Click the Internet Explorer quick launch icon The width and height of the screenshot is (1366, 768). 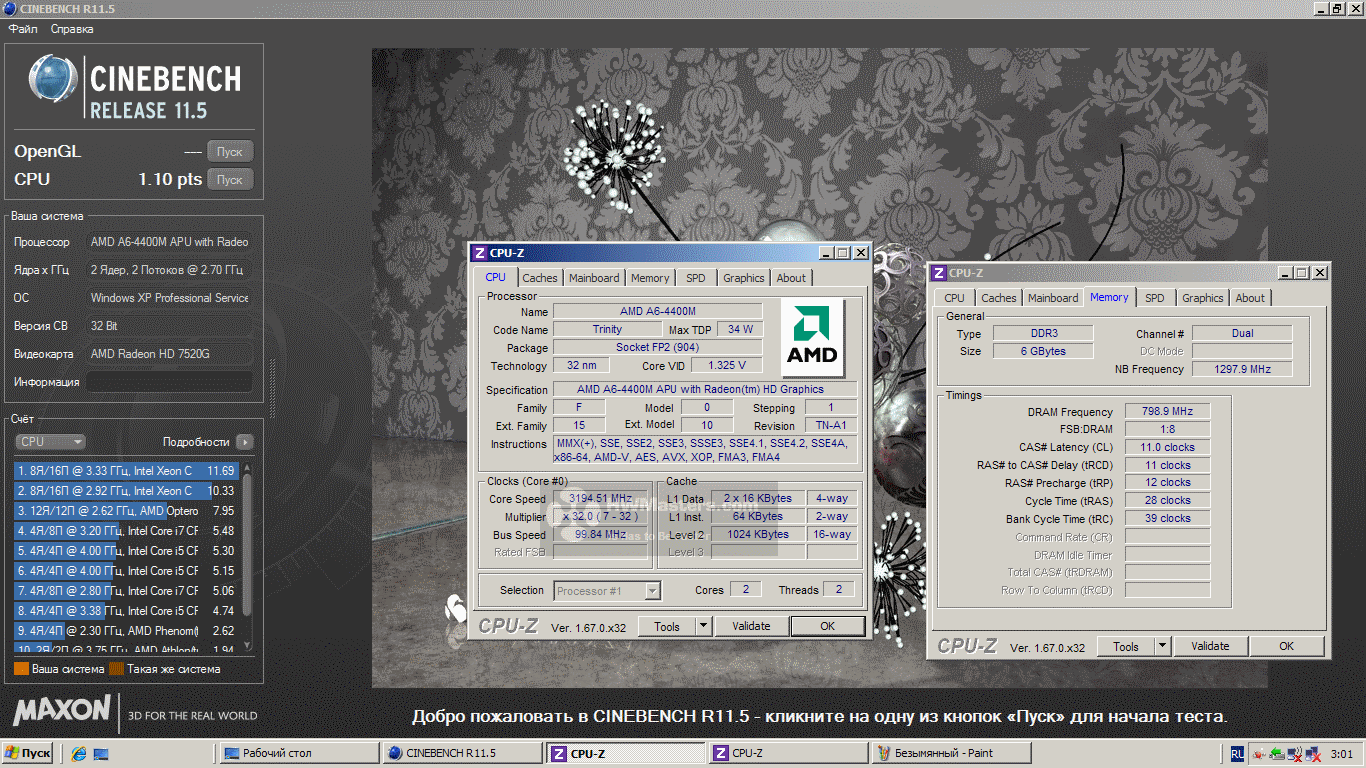pyautogui.click(x=80, y=753)
